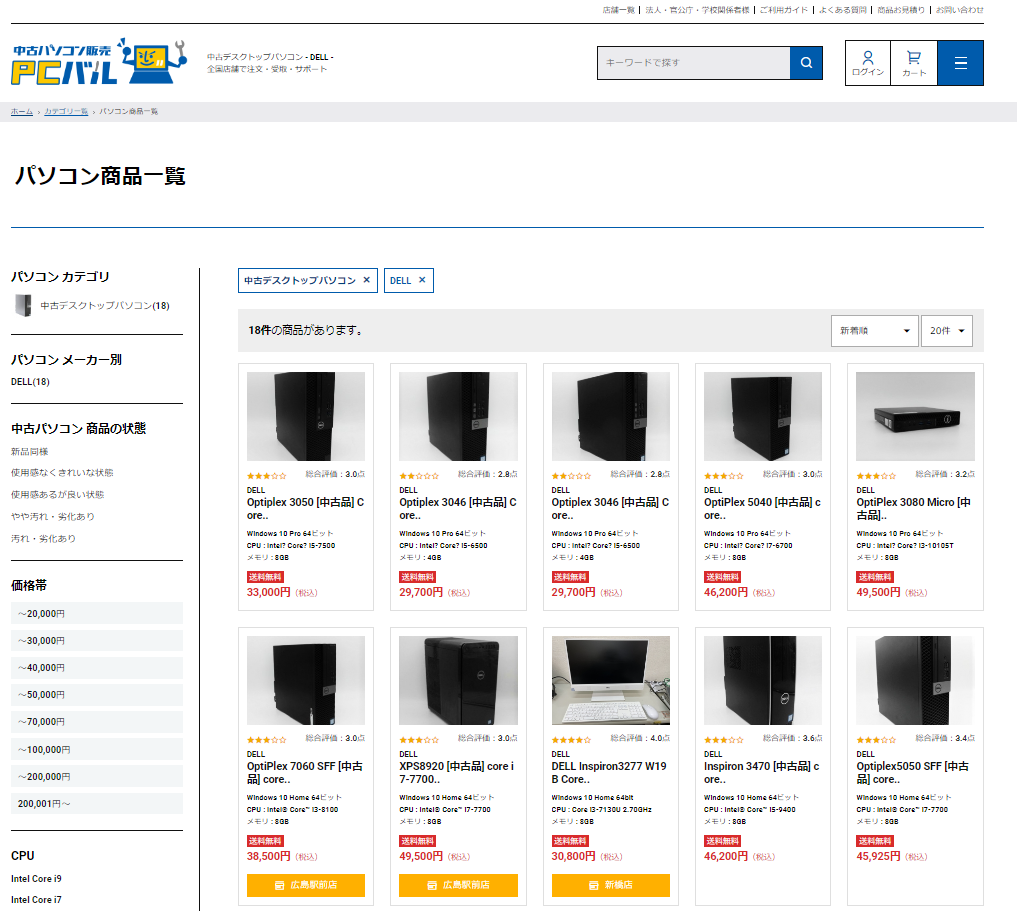Click the 33,000円 price on Optiplex 3050
This screenshot has width=1017, height=911.
click(x=269, y=592)
